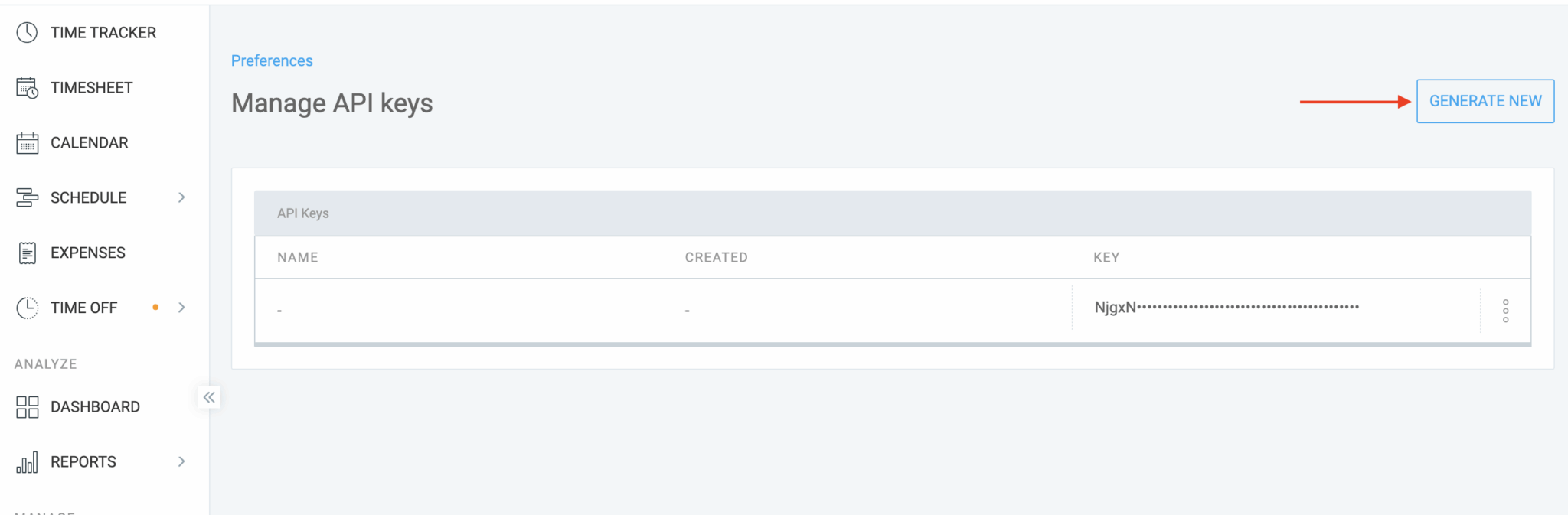This screenshot has height=515, width=1568.
Task: Click the Name column header
Action: pyautogui.click(x=297, y=257)
